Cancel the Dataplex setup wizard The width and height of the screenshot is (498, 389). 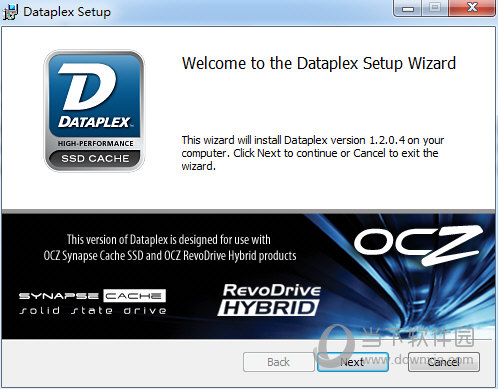[444, 362]
